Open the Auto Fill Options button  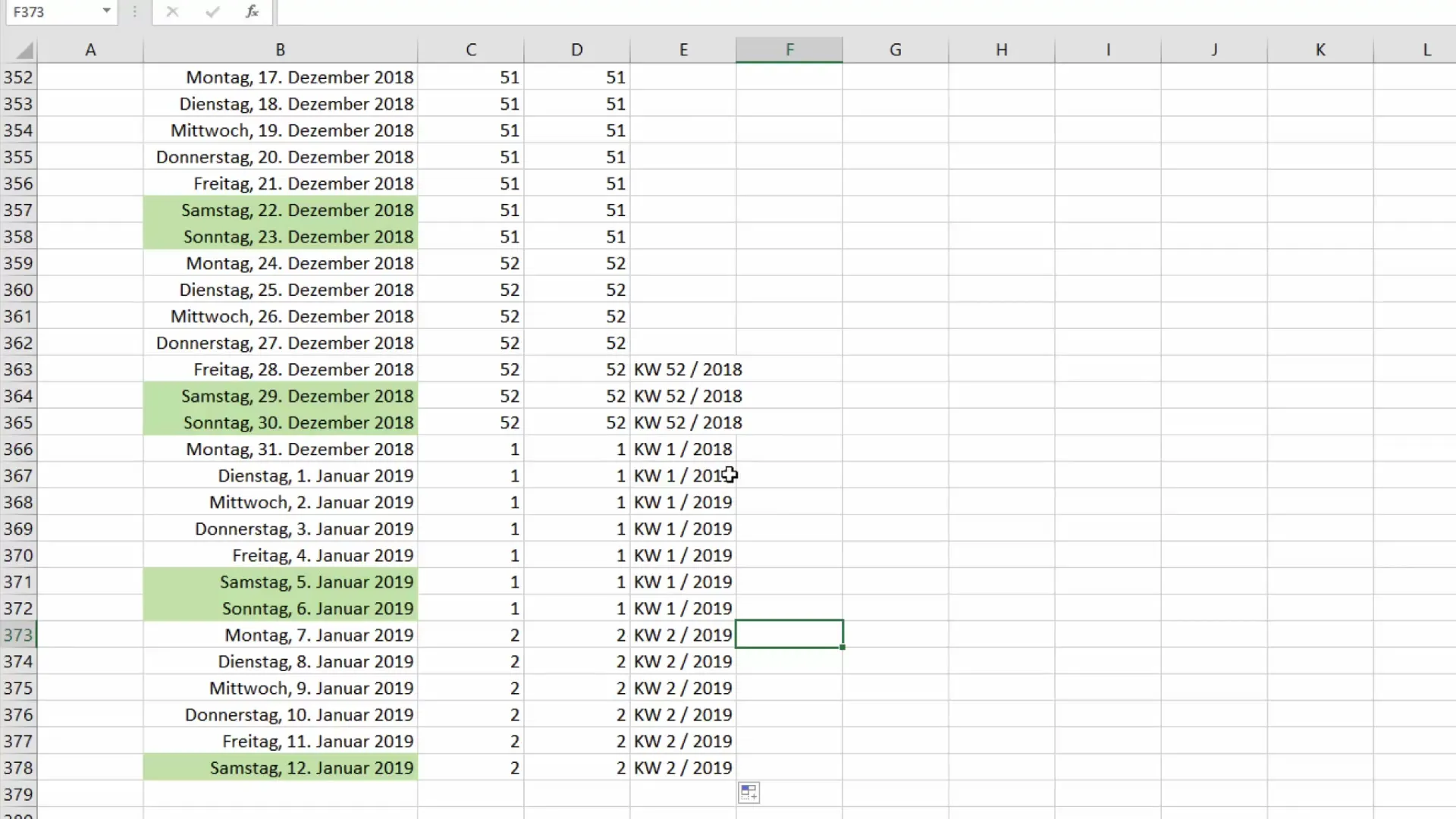pos(748,793)
